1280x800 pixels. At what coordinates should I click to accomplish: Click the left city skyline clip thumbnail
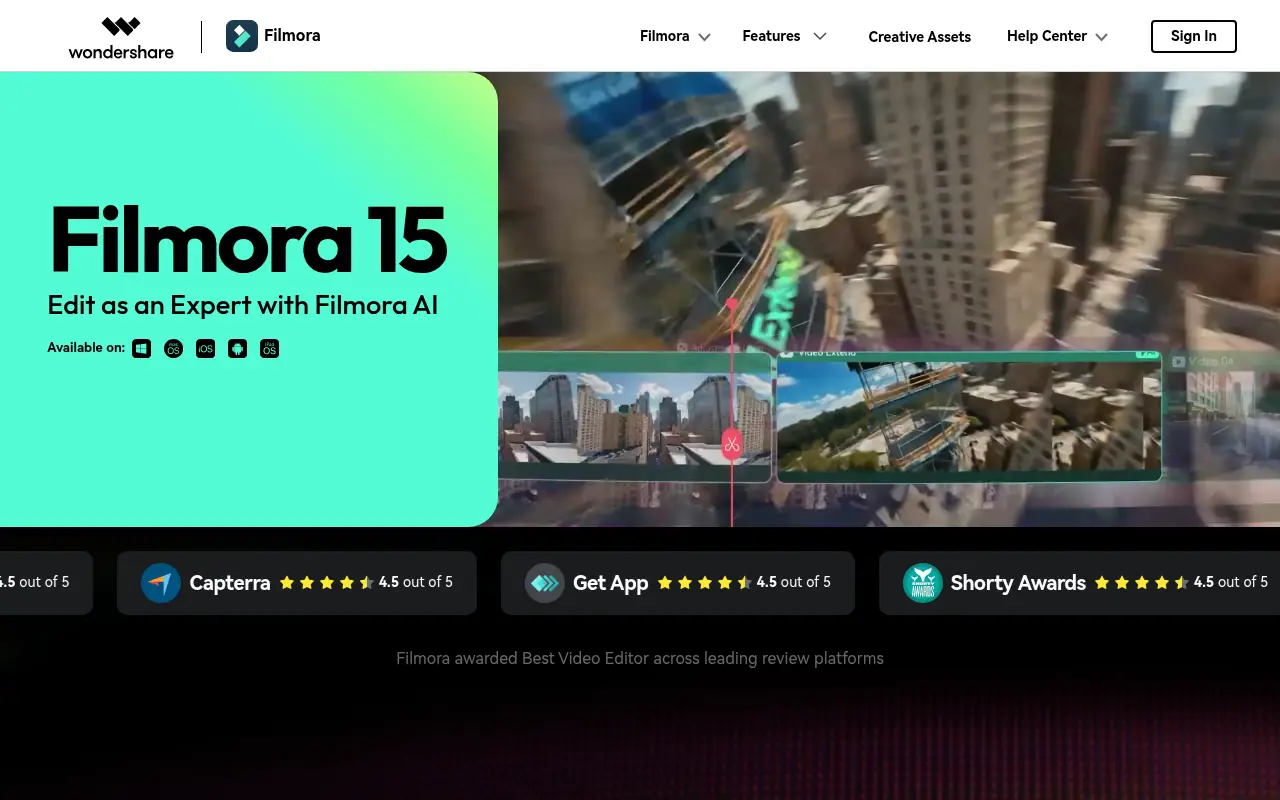point(635,418)
